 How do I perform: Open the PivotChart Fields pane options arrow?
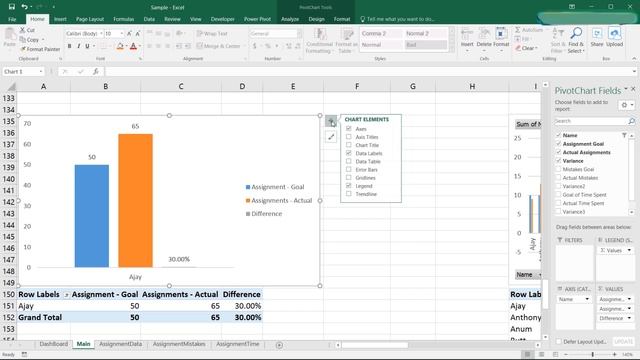pyautogui.click(x=626, y=89)
